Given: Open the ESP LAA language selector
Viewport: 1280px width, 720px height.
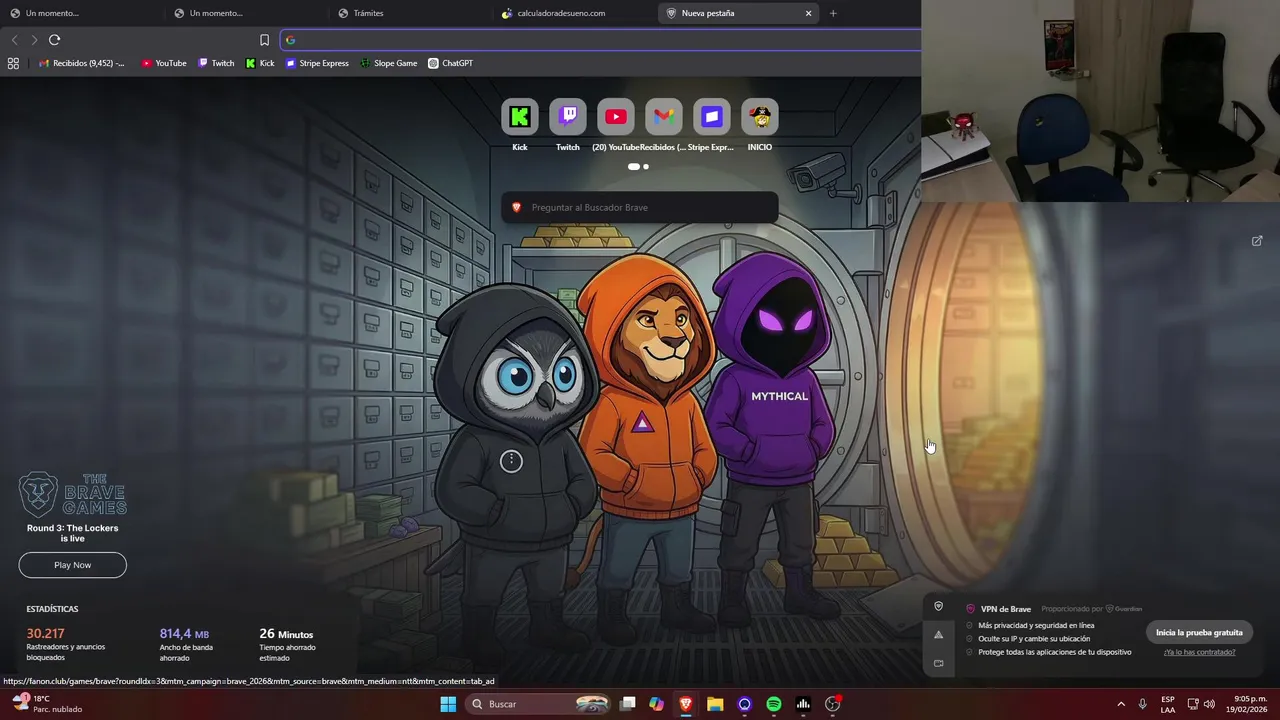Looking at the screenshot, I should [1168, 704].
